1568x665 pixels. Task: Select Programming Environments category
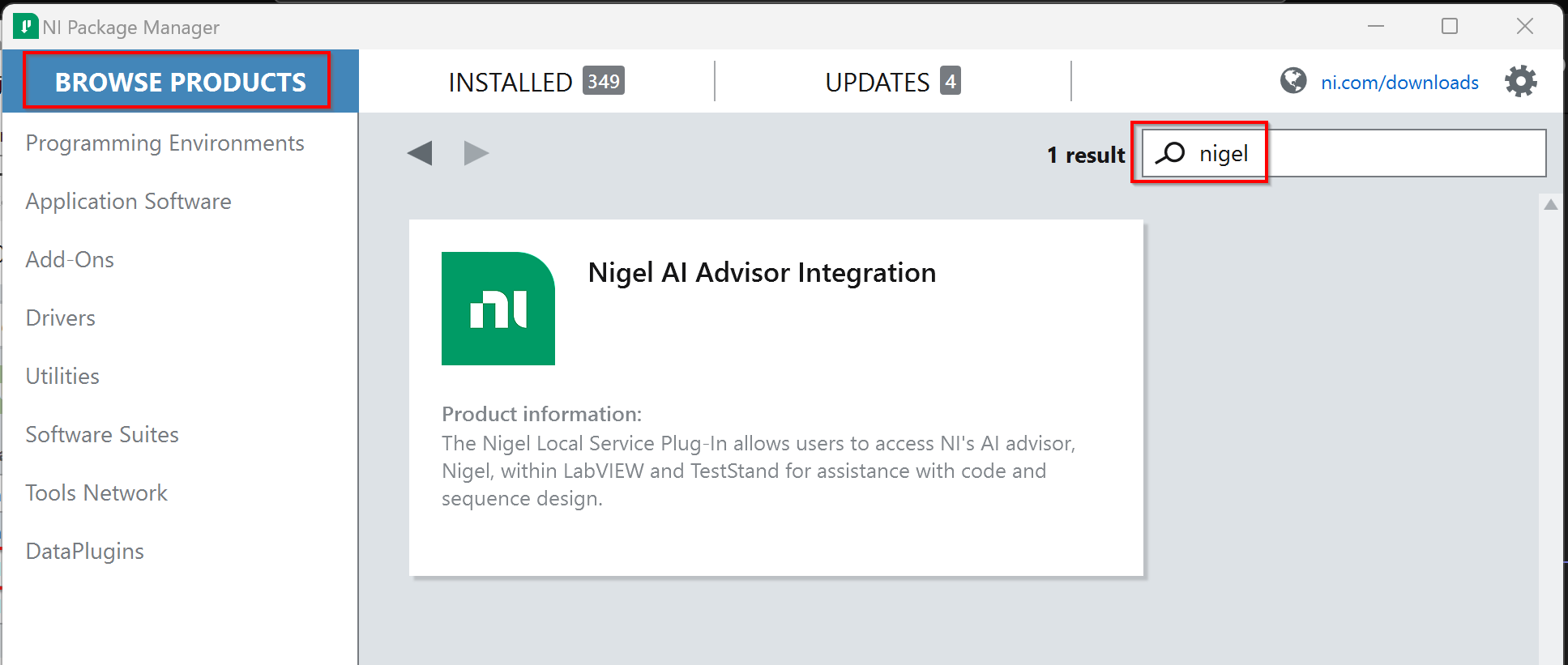point(164,143)
